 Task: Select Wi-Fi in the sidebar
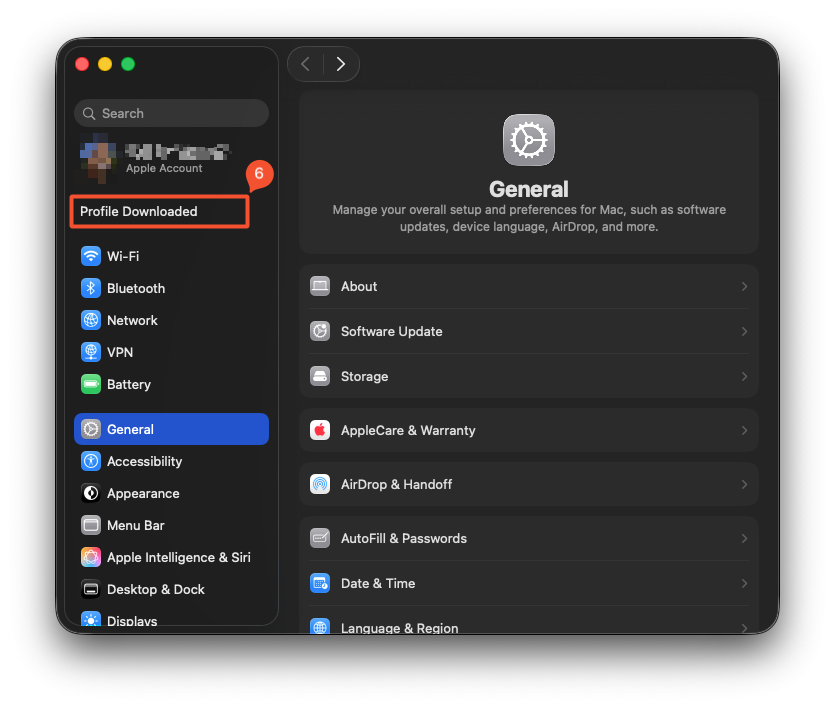point(171,256)
